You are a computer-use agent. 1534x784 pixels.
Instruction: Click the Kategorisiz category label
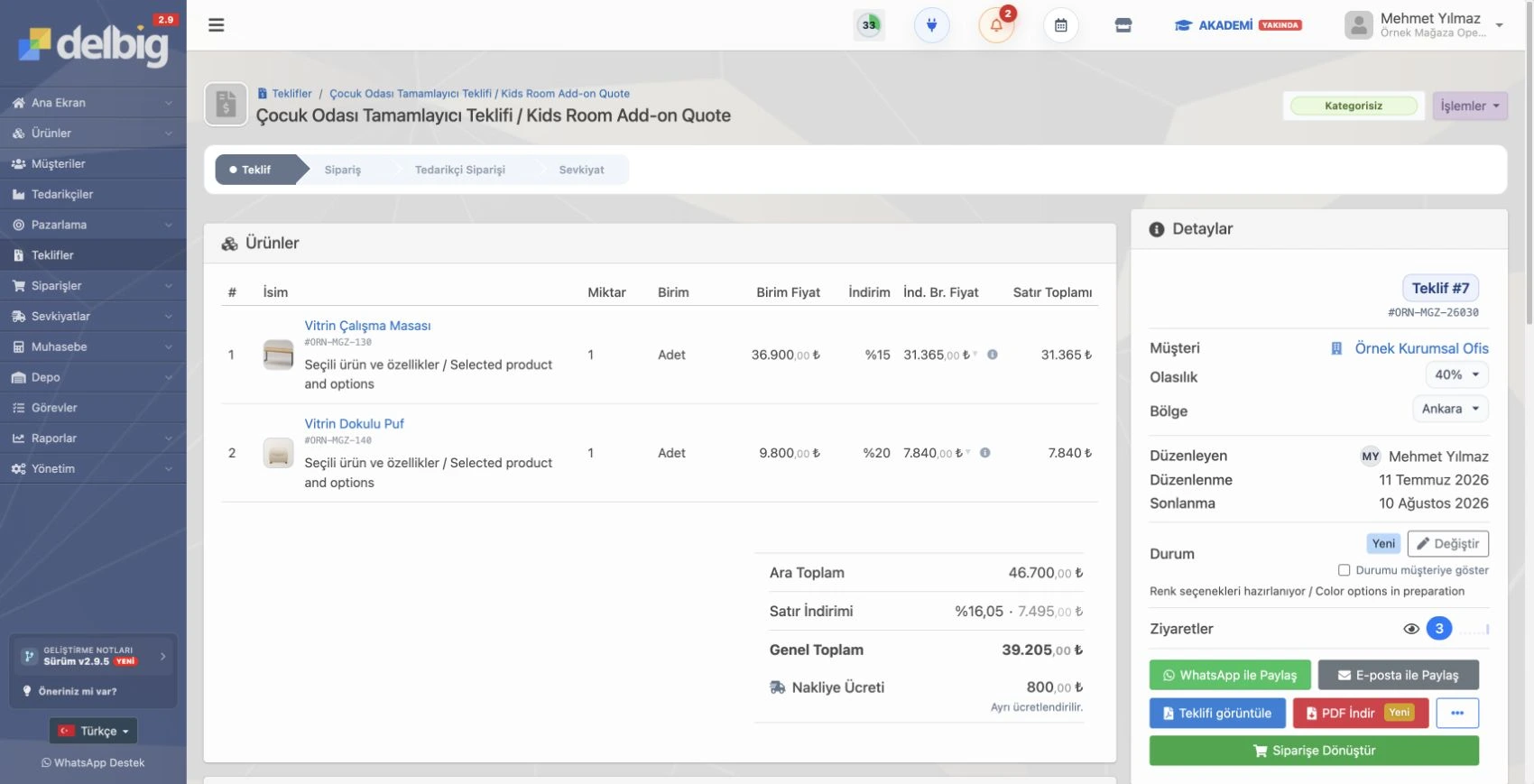click(x=1353, y=106)
